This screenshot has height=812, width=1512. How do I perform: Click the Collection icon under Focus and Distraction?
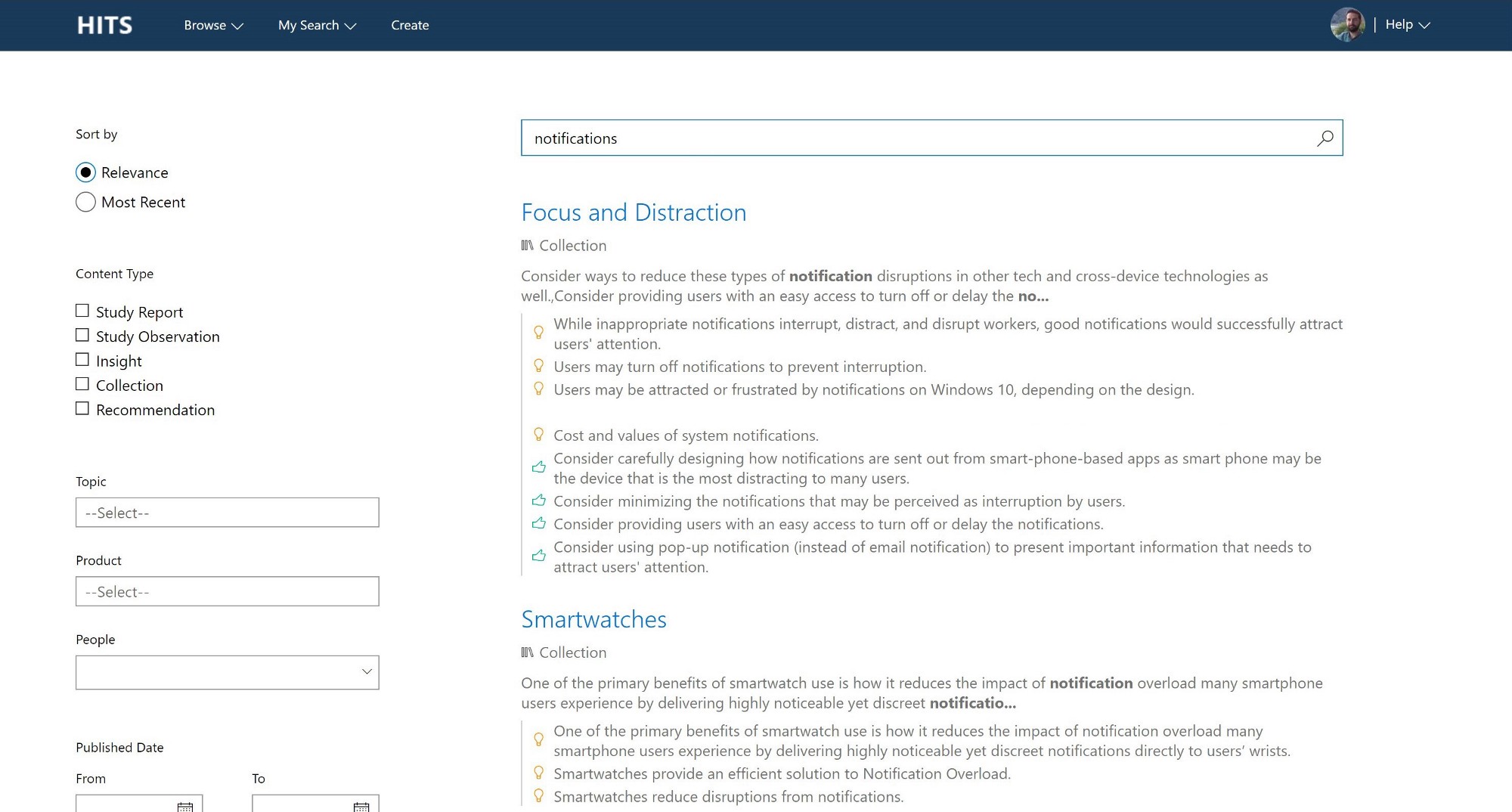527,245
